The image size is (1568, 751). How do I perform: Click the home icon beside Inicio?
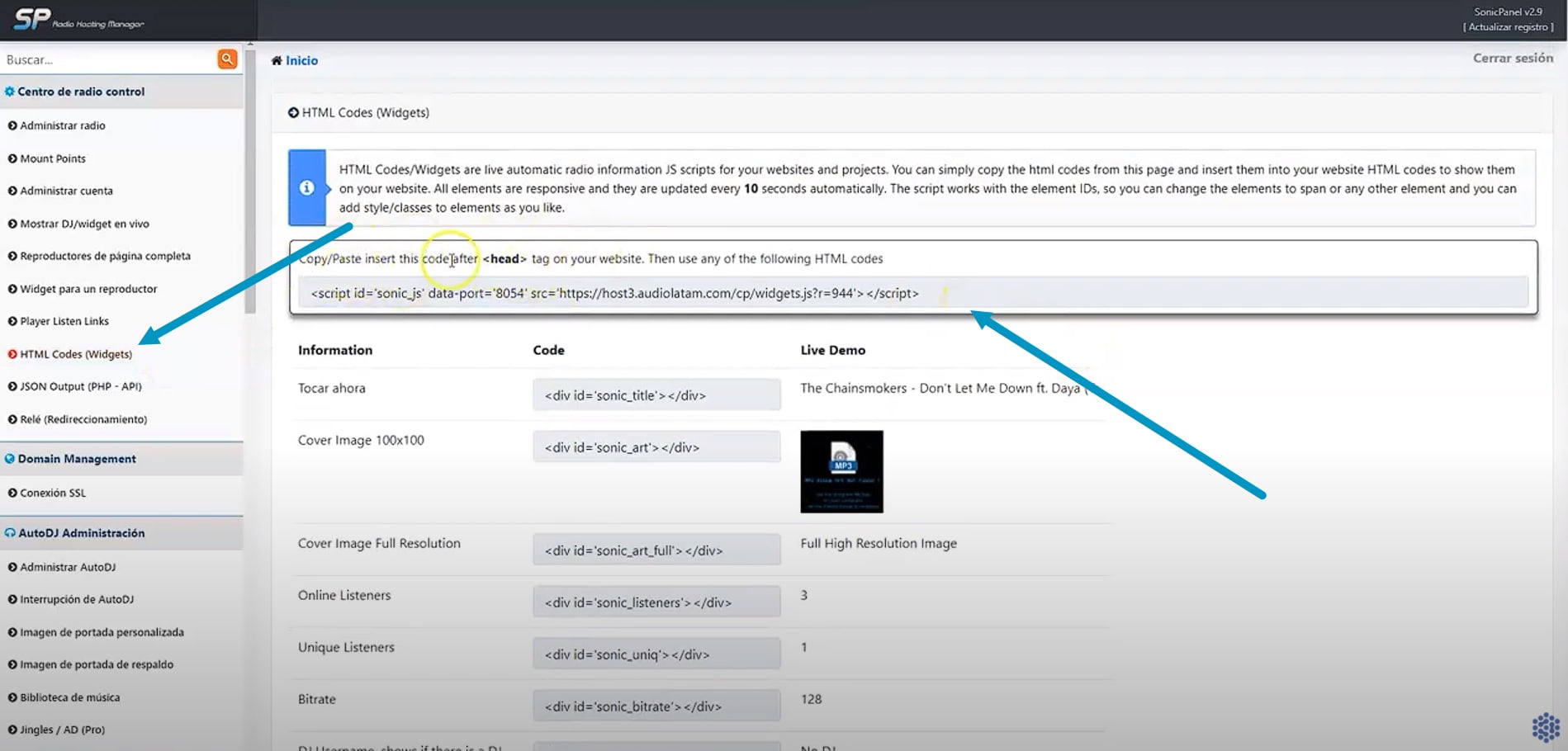click(277, 60)
